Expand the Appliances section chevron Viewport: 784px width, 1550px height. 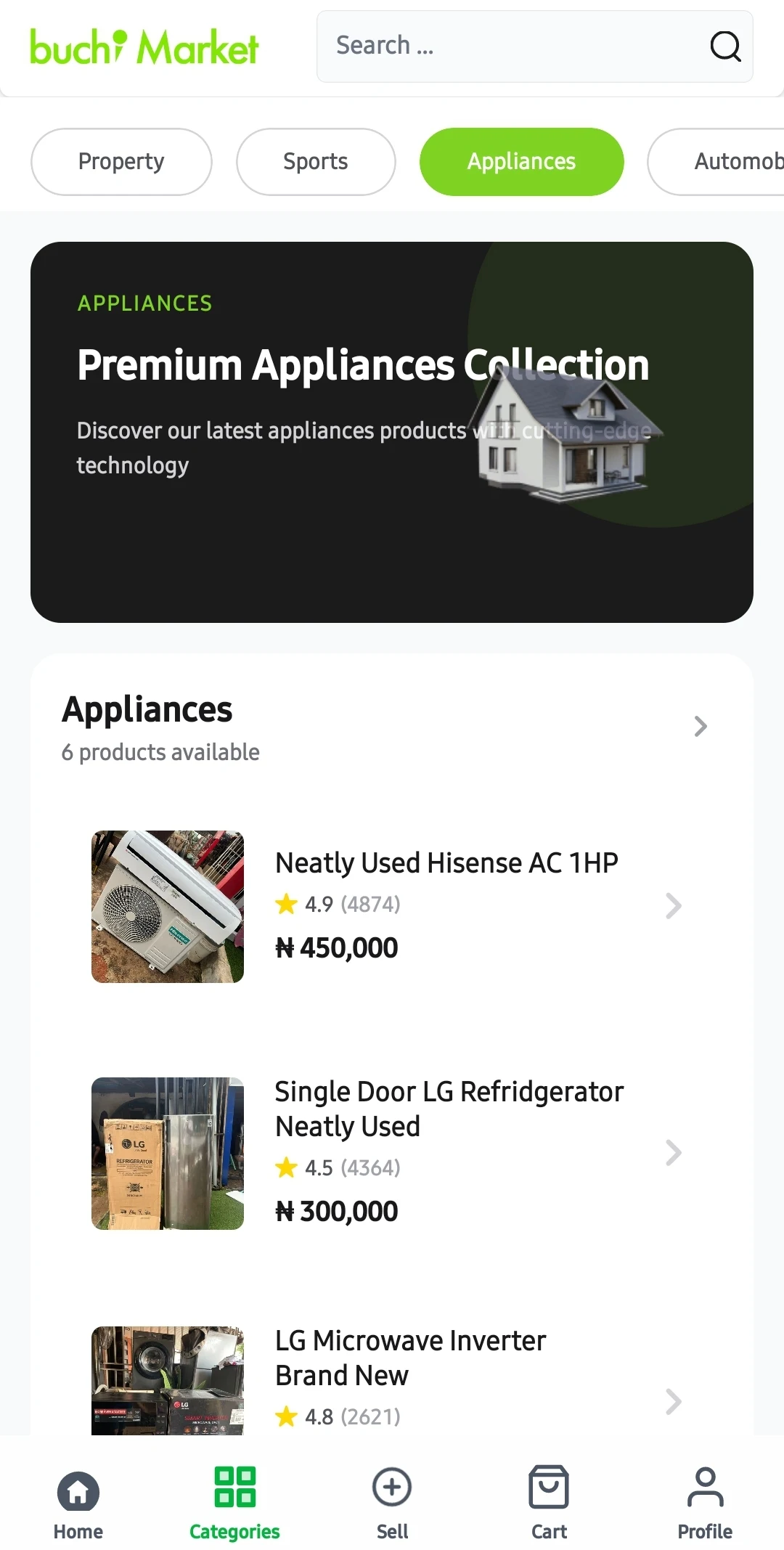coord(700,727)
